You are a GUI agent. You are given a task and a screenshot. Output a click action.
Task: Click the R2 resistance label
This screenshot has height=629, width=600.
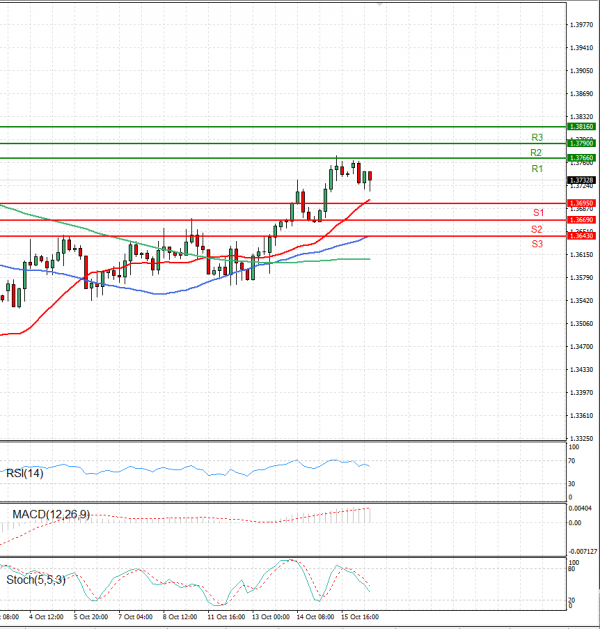pyautogui.click(x=536, y=153)
